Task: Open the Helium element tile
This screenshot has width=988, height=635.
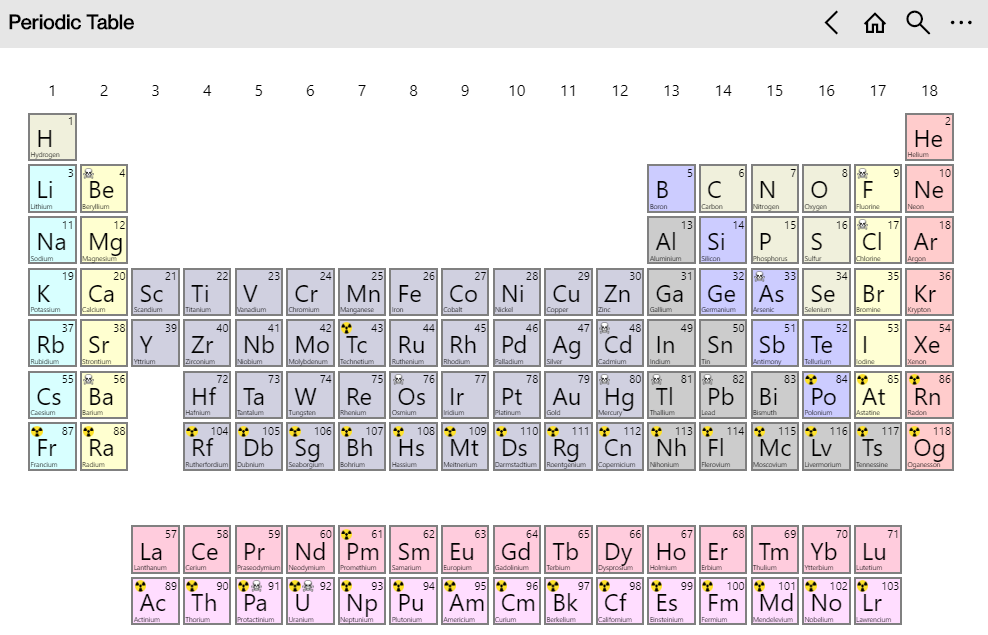Action: pyautogui.click(x=929, y=137)
